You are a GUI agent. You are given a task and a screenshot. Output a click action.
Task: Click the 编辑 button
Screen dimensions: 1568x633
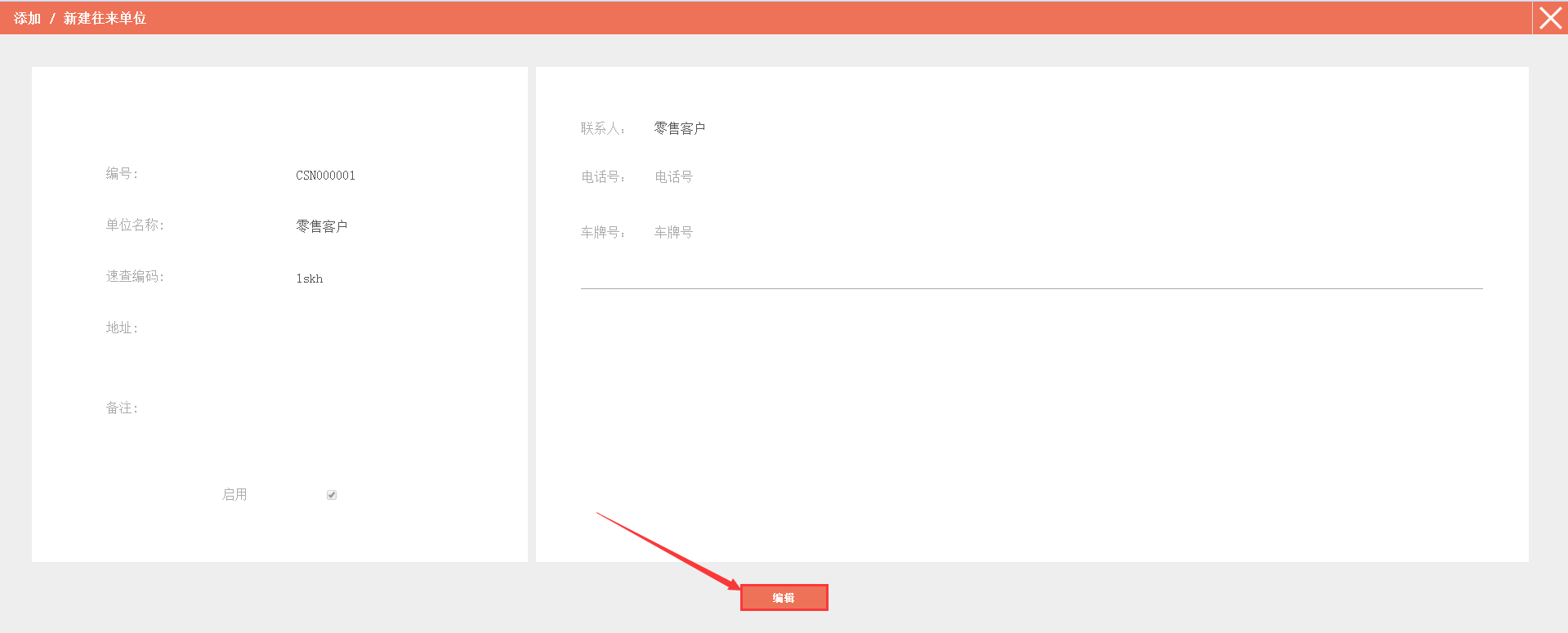(784, 598)
